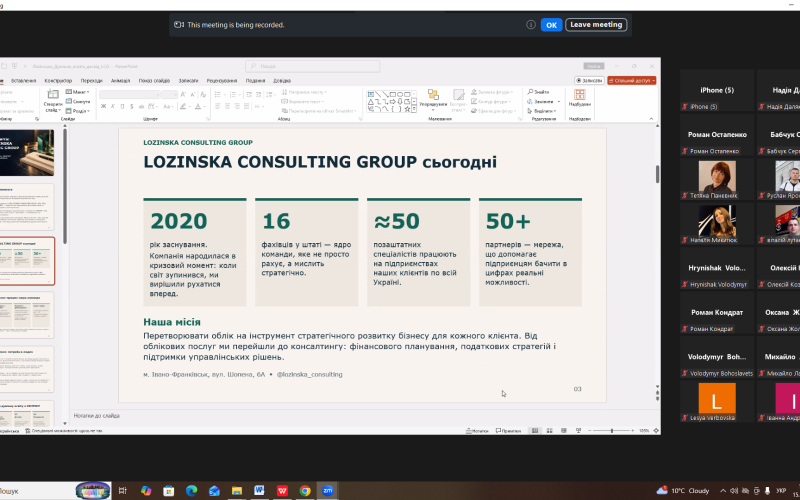Open the Подання ribbon tab
The height and width of the screenshot is (500, 800).
click(255, 81)
